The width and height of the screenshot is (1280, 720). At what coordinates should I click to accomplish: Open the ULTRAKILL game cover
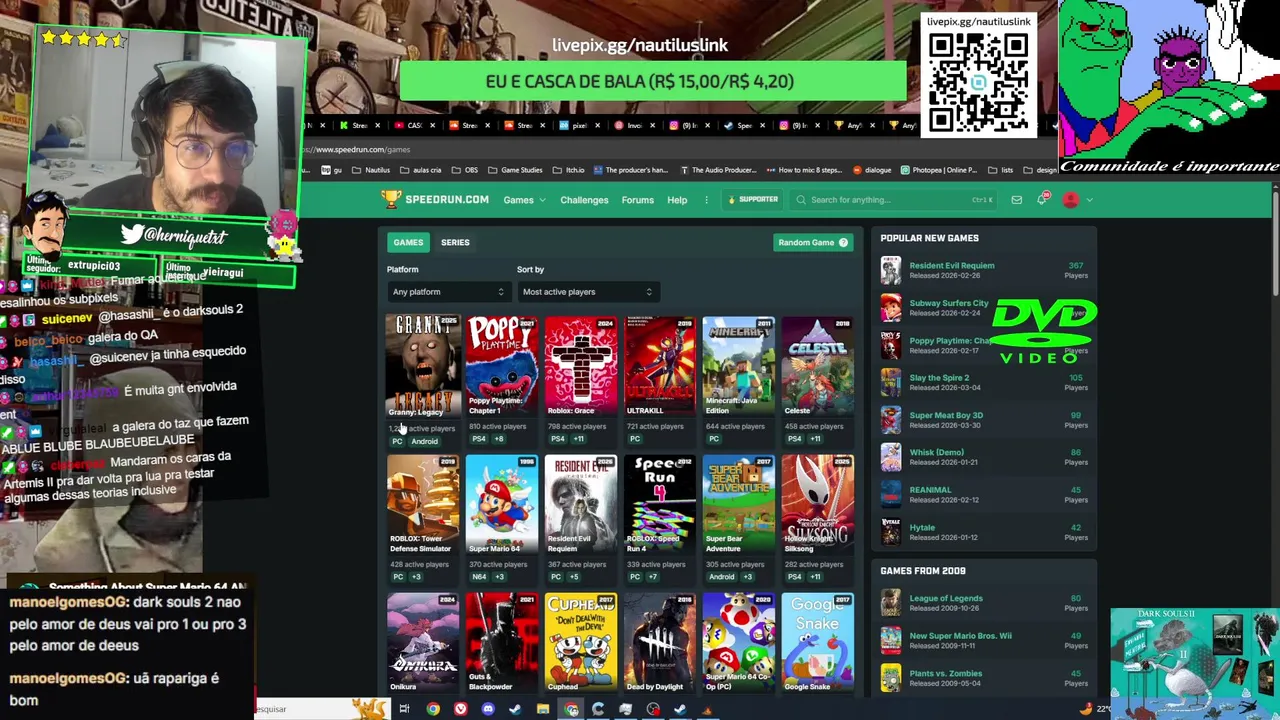click(660, 366)
